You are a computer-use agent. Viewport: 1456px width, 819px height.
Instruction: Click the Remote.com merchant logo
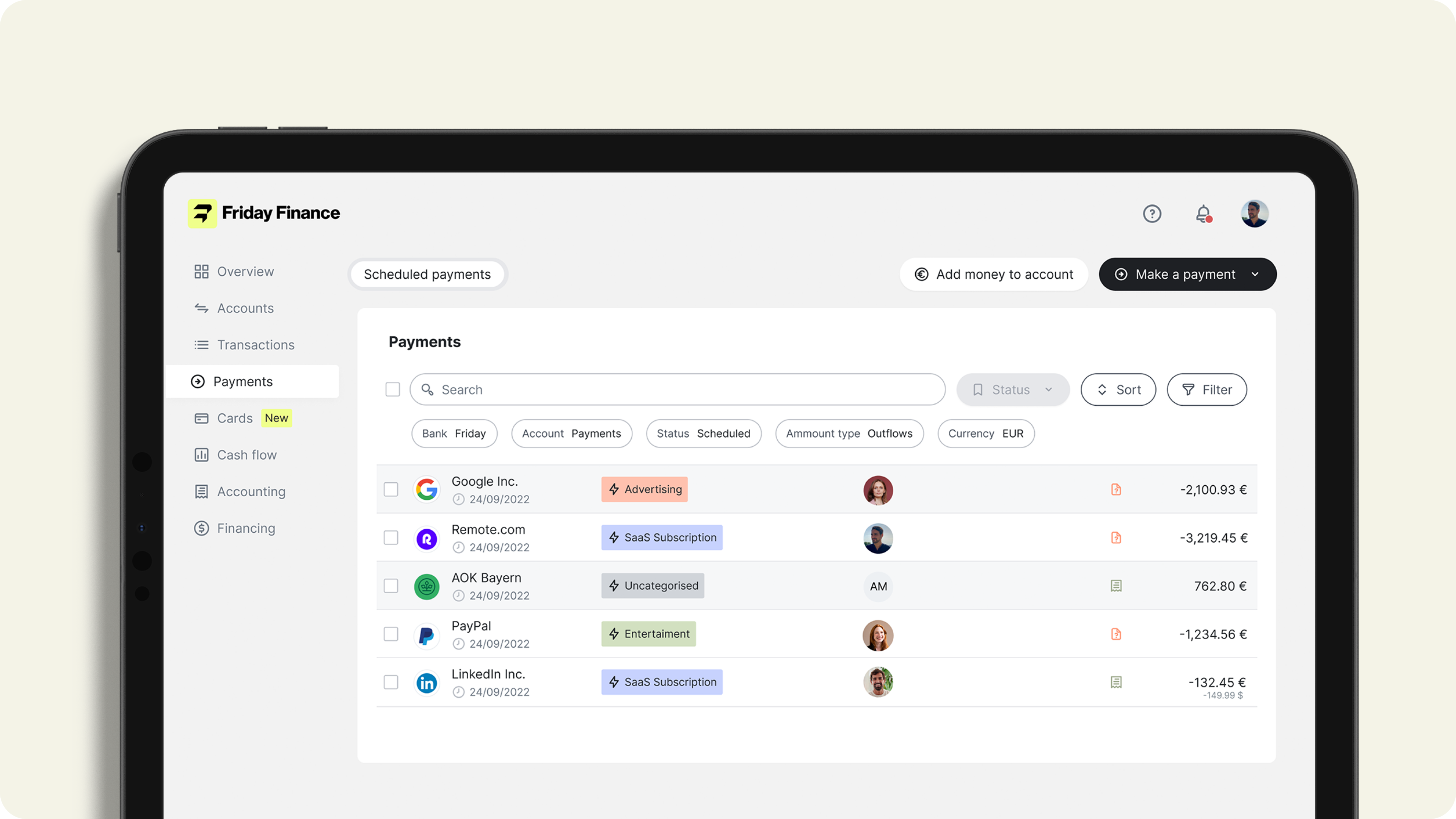pos(427,539)
